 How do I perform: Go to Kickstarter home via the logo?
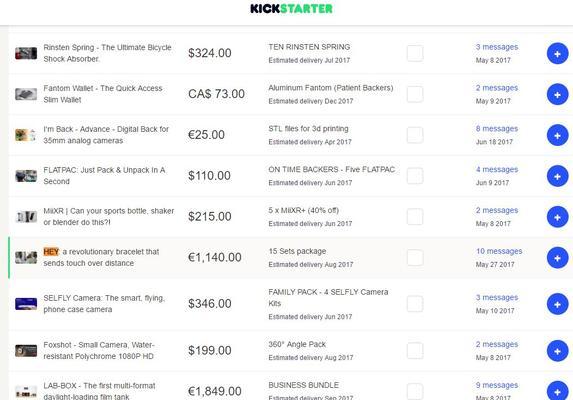(291, 9)
